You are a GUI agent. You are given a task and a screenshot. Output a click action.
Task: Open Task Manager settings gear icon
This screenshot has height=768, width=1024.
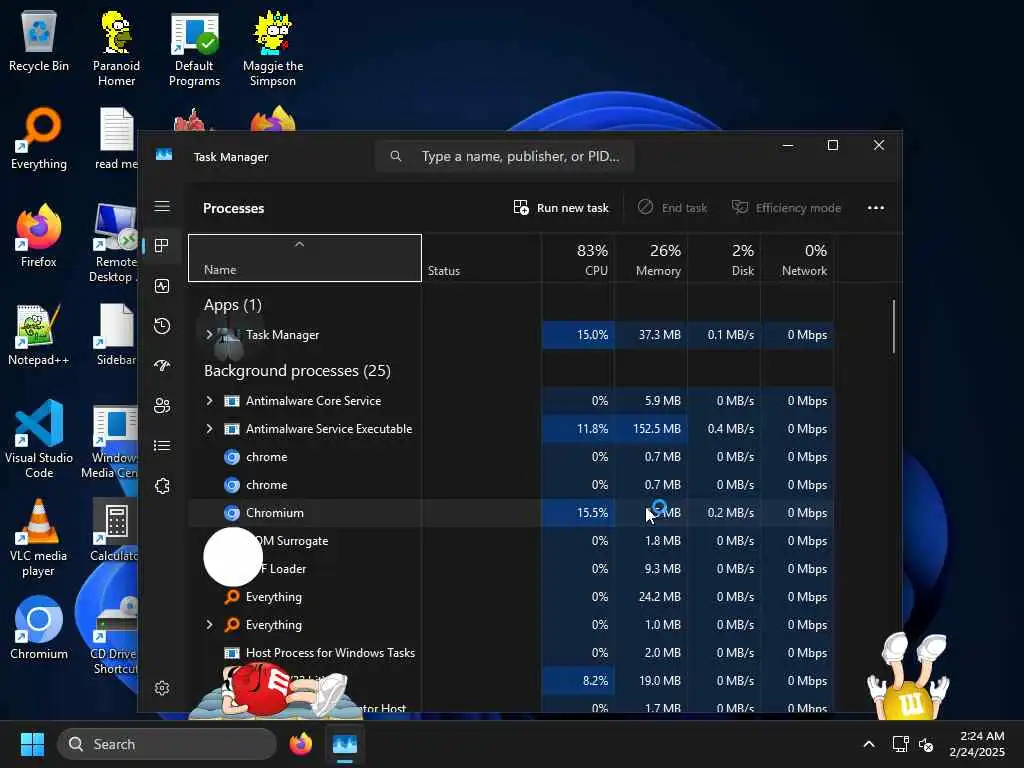pos(162,688)
